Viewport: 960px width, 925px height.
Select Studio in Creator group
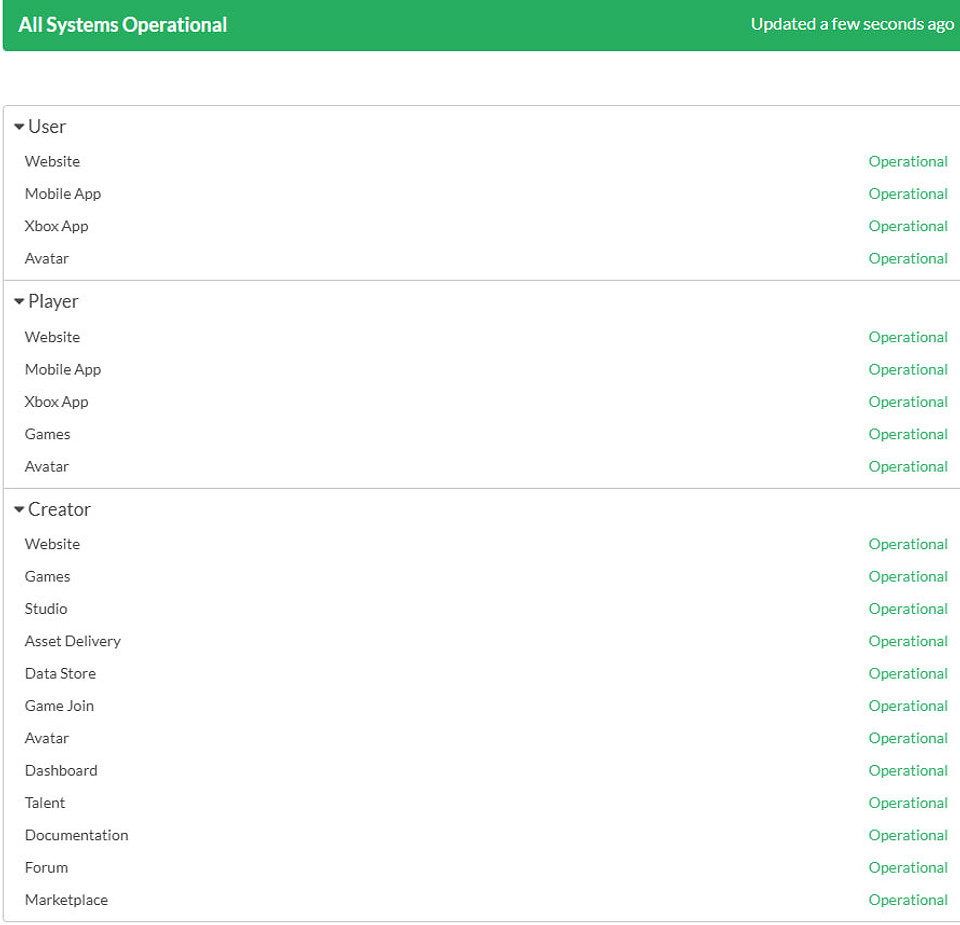[x=46, y=609]
